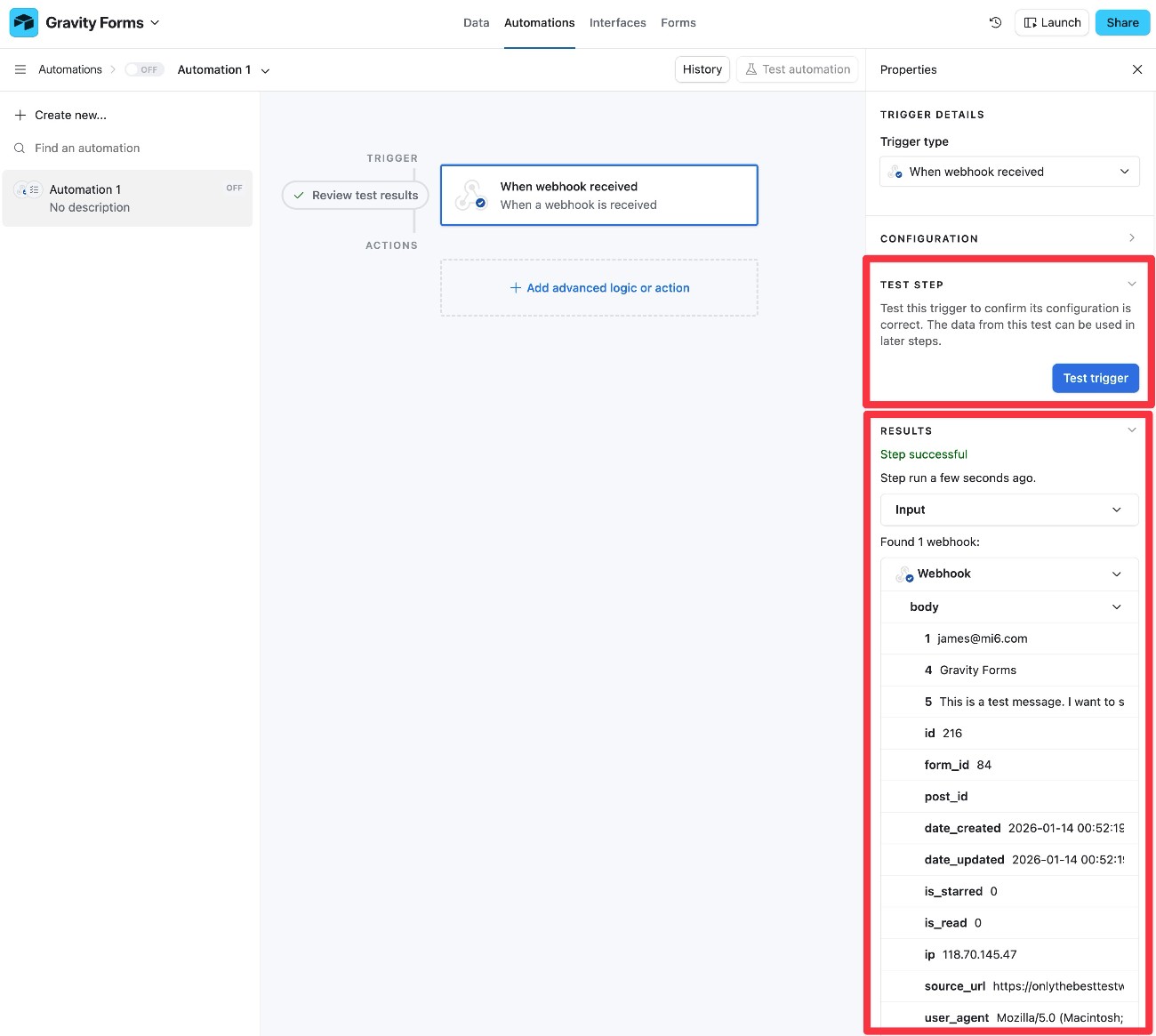Click the Webhook icon in Results panel
Image resolution: width=1156 pixels, height=1036 pixels.
coord(904,574)
